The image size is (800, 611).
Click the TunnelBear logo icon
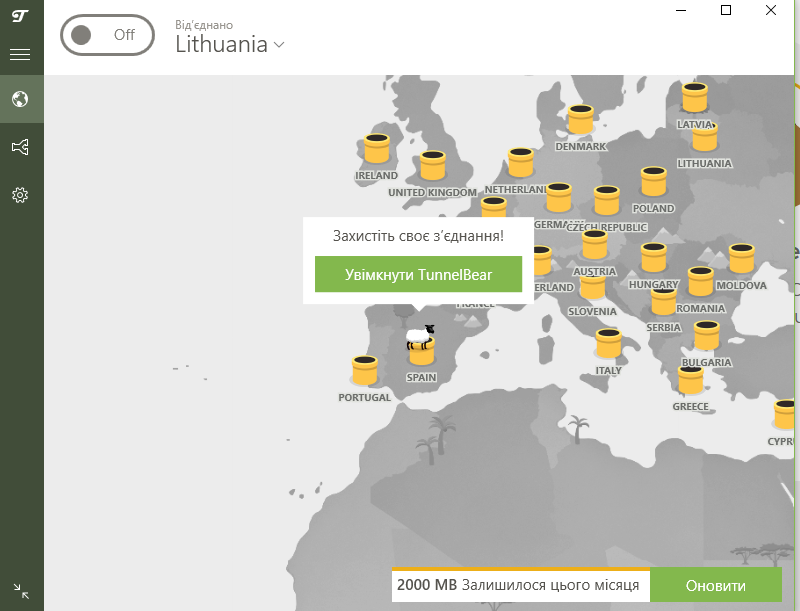pyautogui.click(x=20, y=16)
